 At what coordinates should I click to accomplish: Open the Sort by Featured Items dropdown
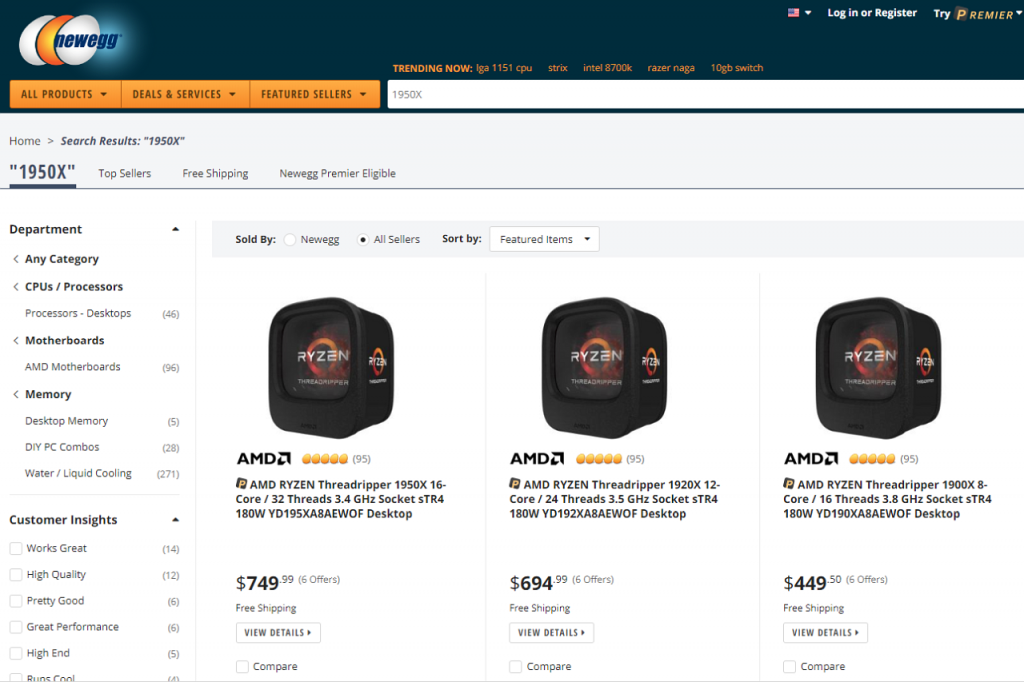coord(544,239)
